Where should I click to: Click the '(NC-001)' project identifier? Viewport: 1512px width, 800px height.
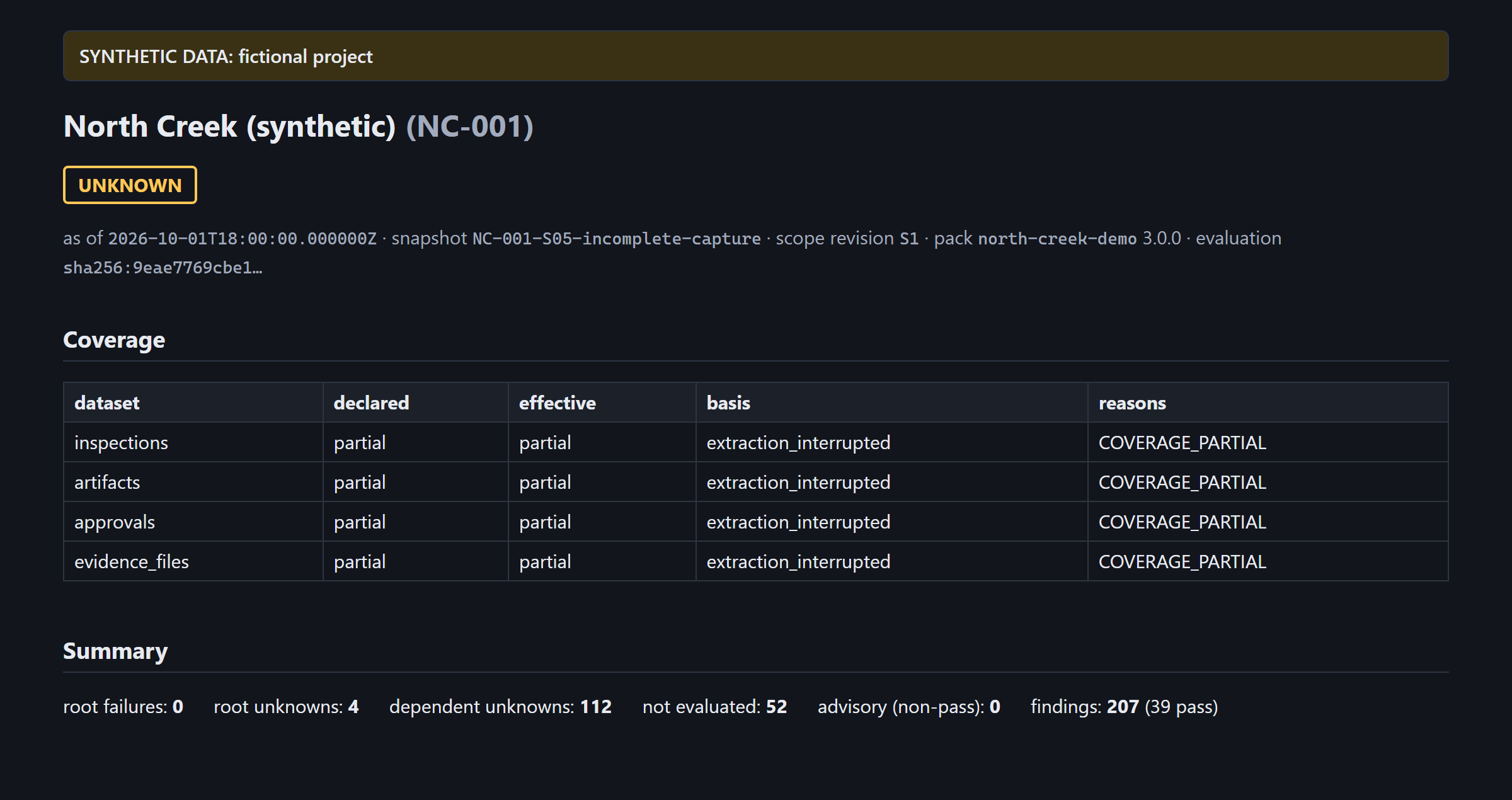pyautogui.click(x=470, y=127)
